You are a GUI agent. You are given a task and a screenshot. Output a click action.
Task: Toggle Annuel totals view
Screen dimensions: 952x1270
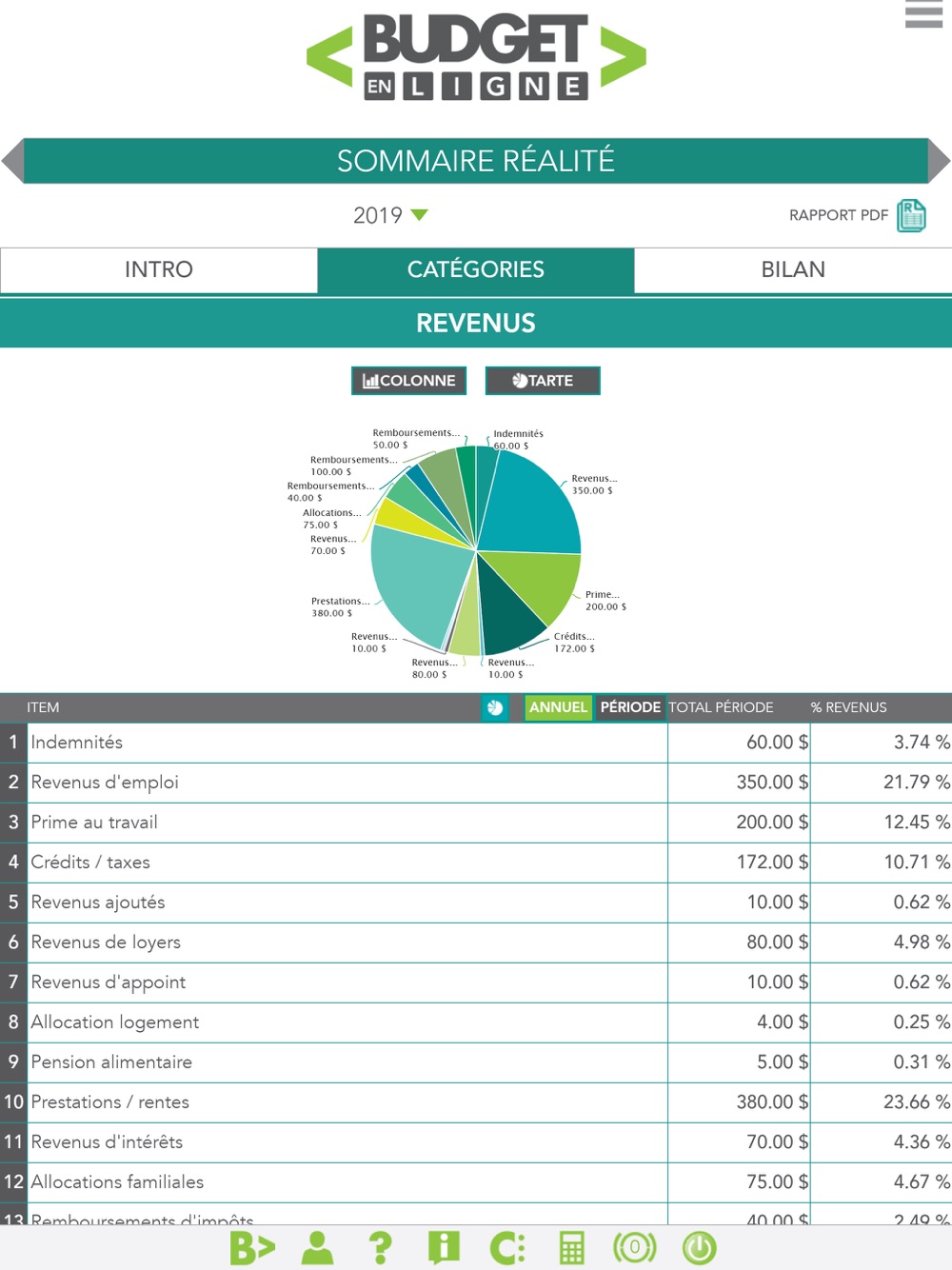pos(558,707)
